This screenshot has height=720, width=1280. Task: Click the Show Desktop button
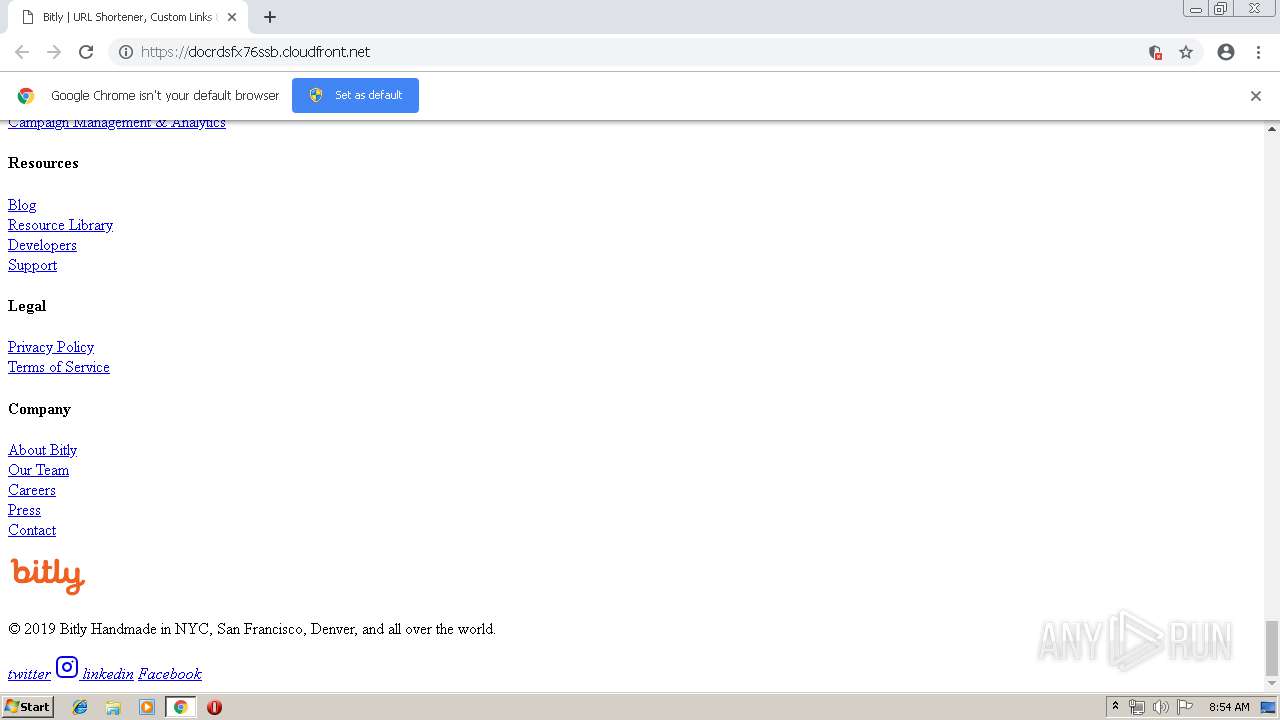(1269, 707)
